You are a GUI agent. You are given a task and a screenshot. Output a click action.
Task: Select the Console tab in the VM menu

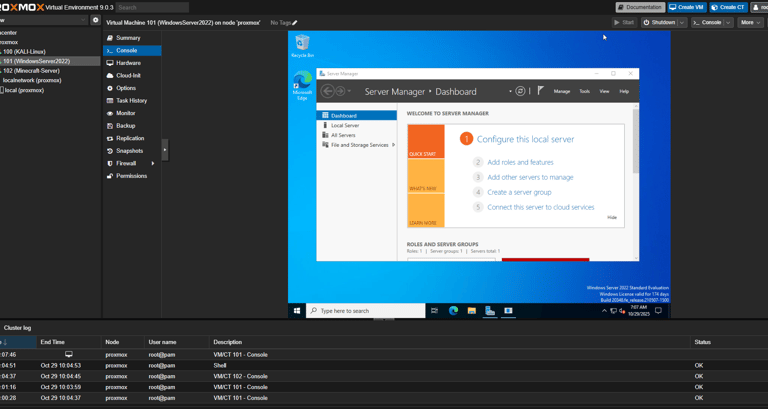point(132,50)
